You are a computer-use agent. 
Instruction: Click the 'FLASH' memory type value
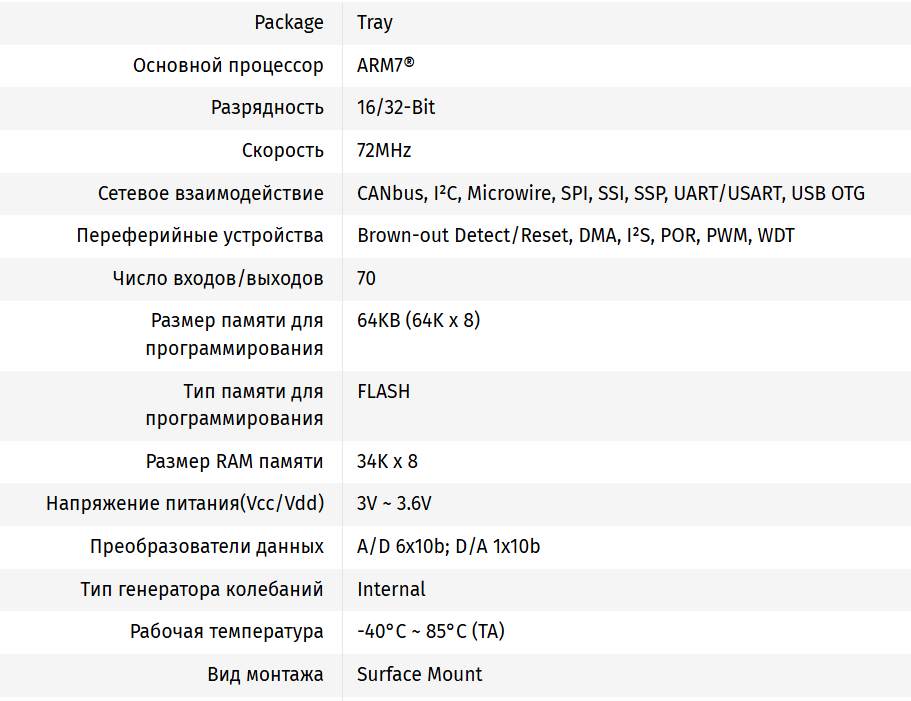tap(383, 391)
